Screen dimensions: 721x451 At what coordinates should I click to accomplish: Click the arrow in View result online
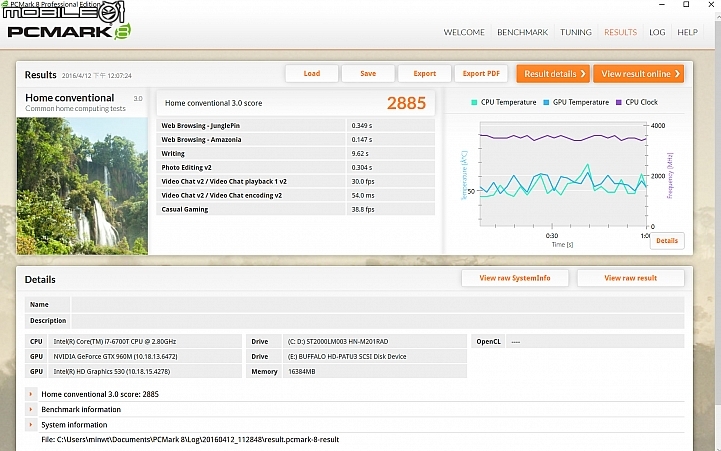pyautogui.click(x=677, y=74)
